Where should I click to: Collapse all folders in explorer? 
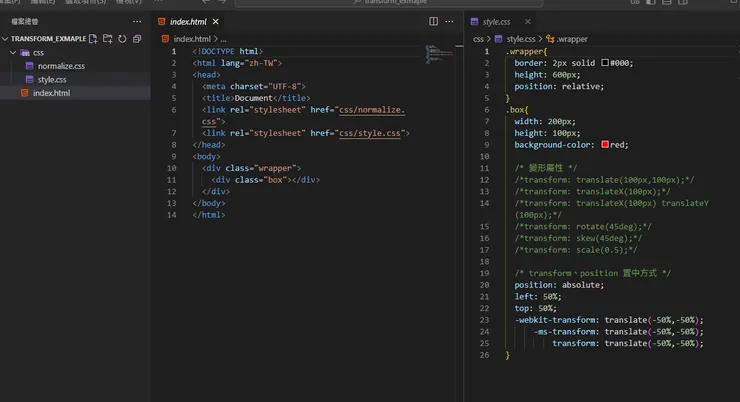pyautogui.click(x=137, y=39)
